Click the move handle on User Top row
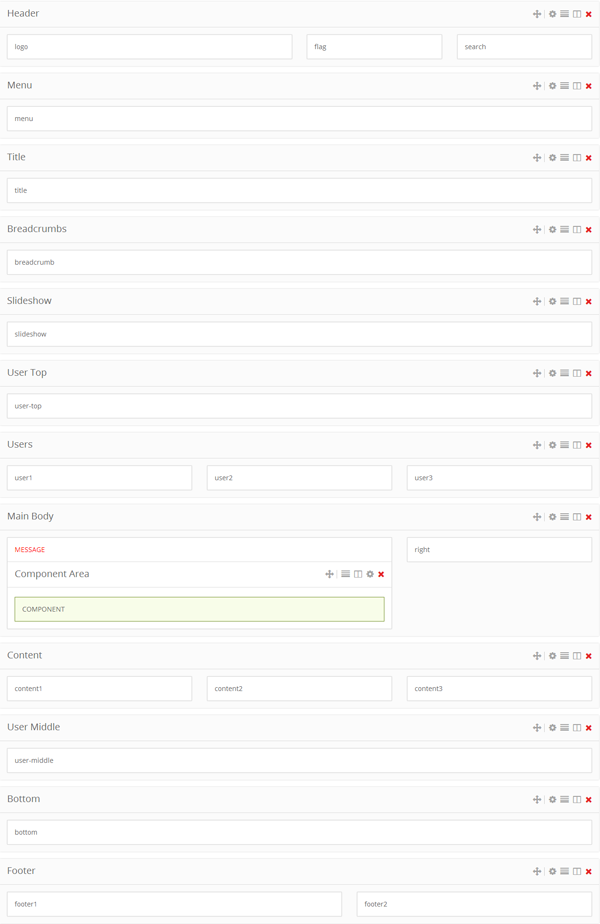Viewport: 600px width, 924px height. click(x=537, y=373)
